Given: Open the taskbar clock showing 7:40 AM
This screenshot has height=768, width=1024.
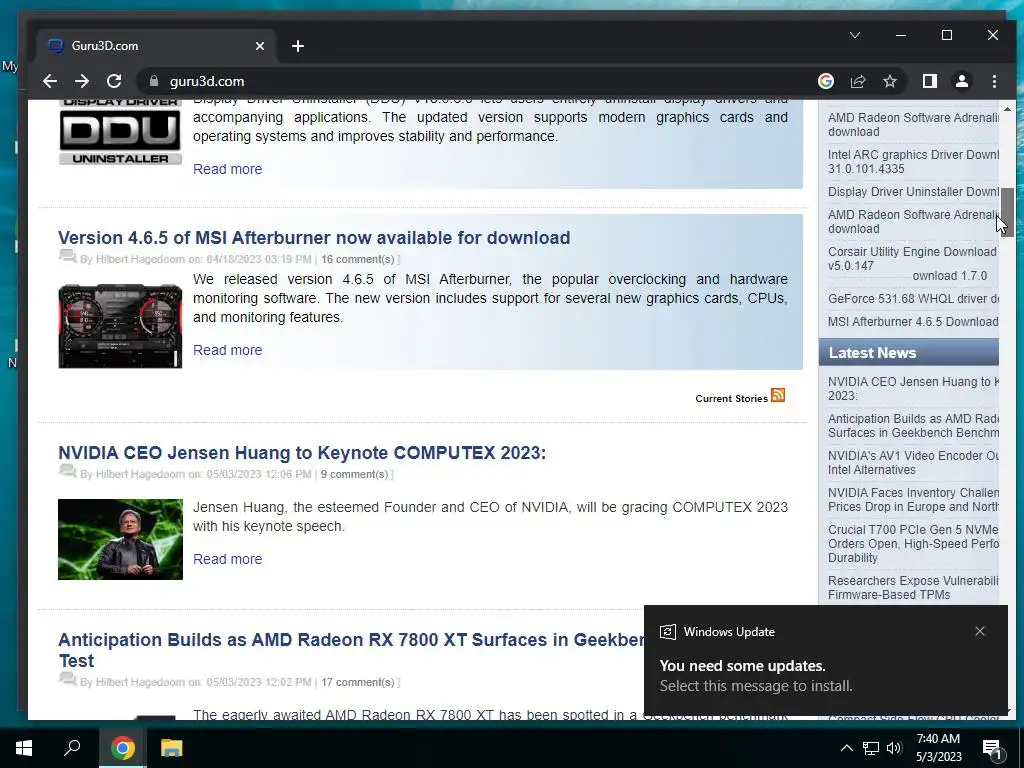Looking at the screenshot, I should [938, 748].
